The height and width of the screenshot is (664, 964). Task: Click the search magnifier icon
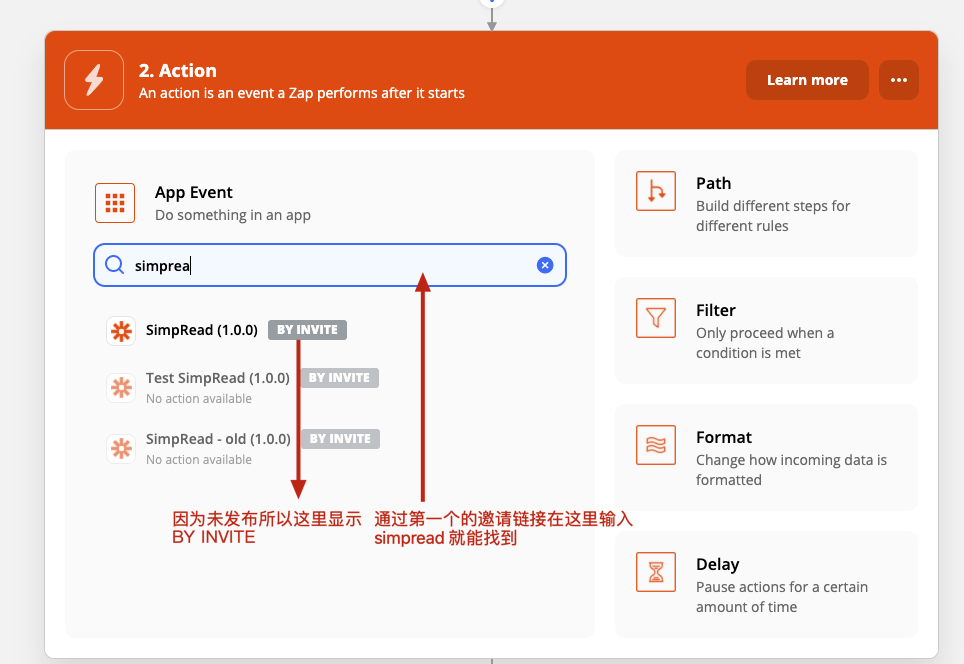(x=114, y=265)
